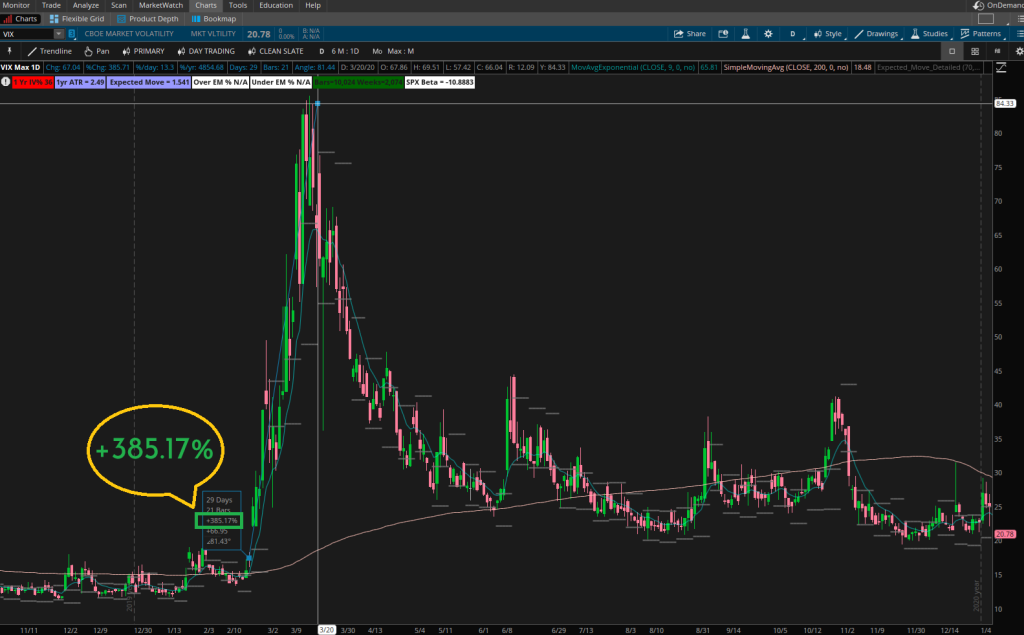Toggle Pan mode with the hand icon
Viewport: 1024px width, 635px height.
(x=95, y=51)
